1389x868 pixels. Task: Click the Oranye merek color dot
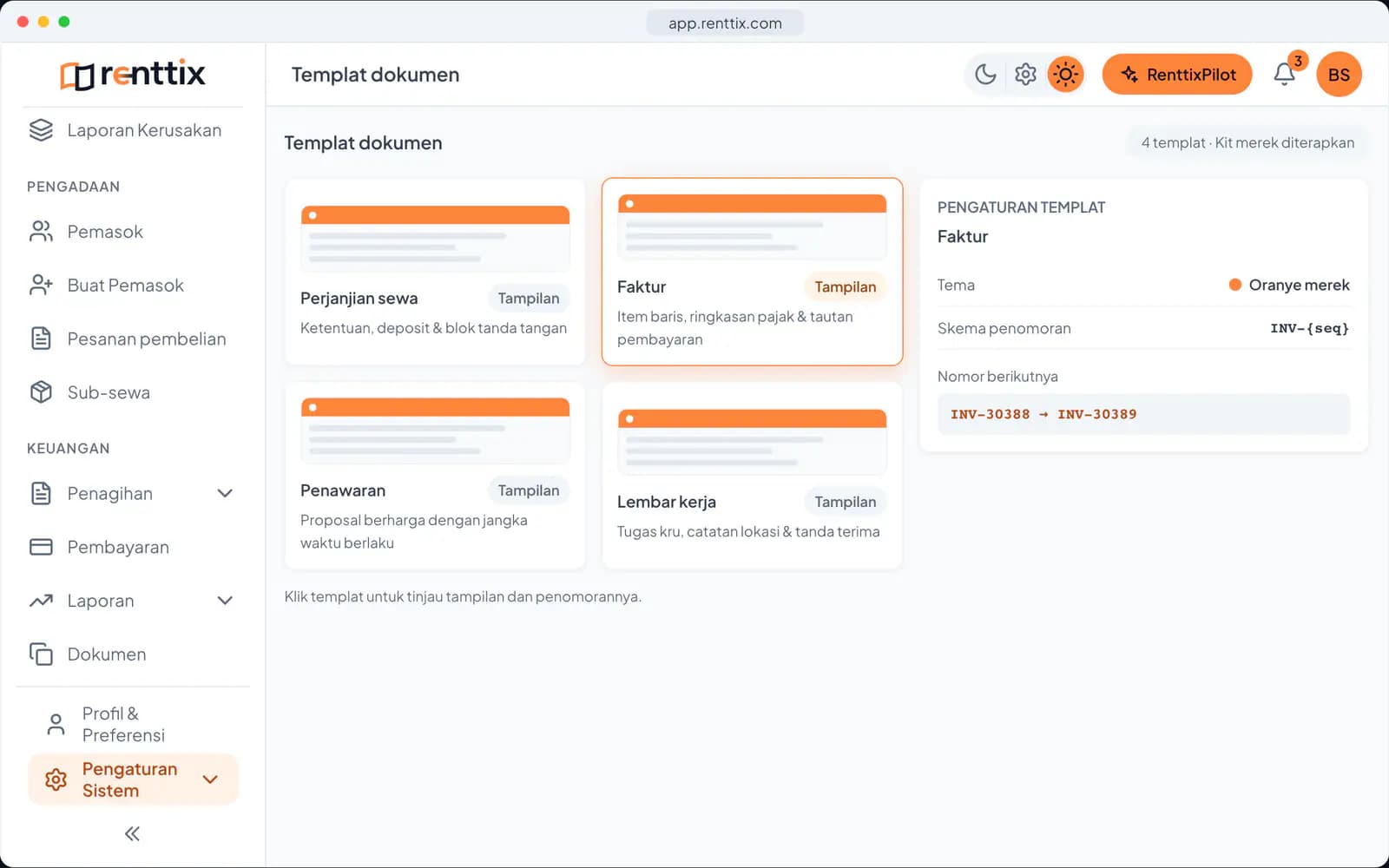pos(1234,285)
